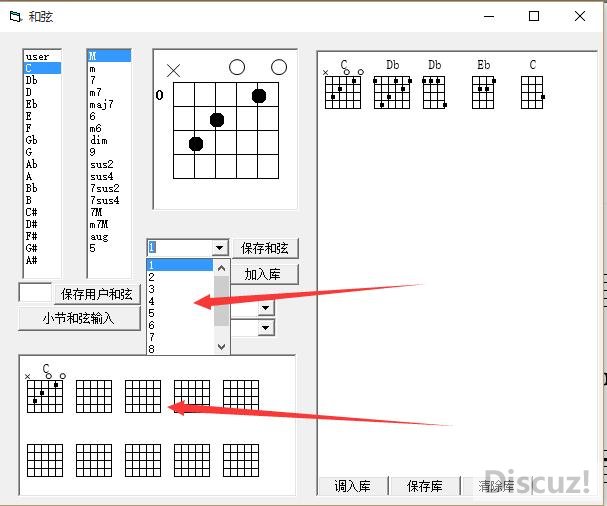The width and height of the screenshot is (607, 506).
Task: Open the fret number combo box arrow
Action: click(220, 248)
